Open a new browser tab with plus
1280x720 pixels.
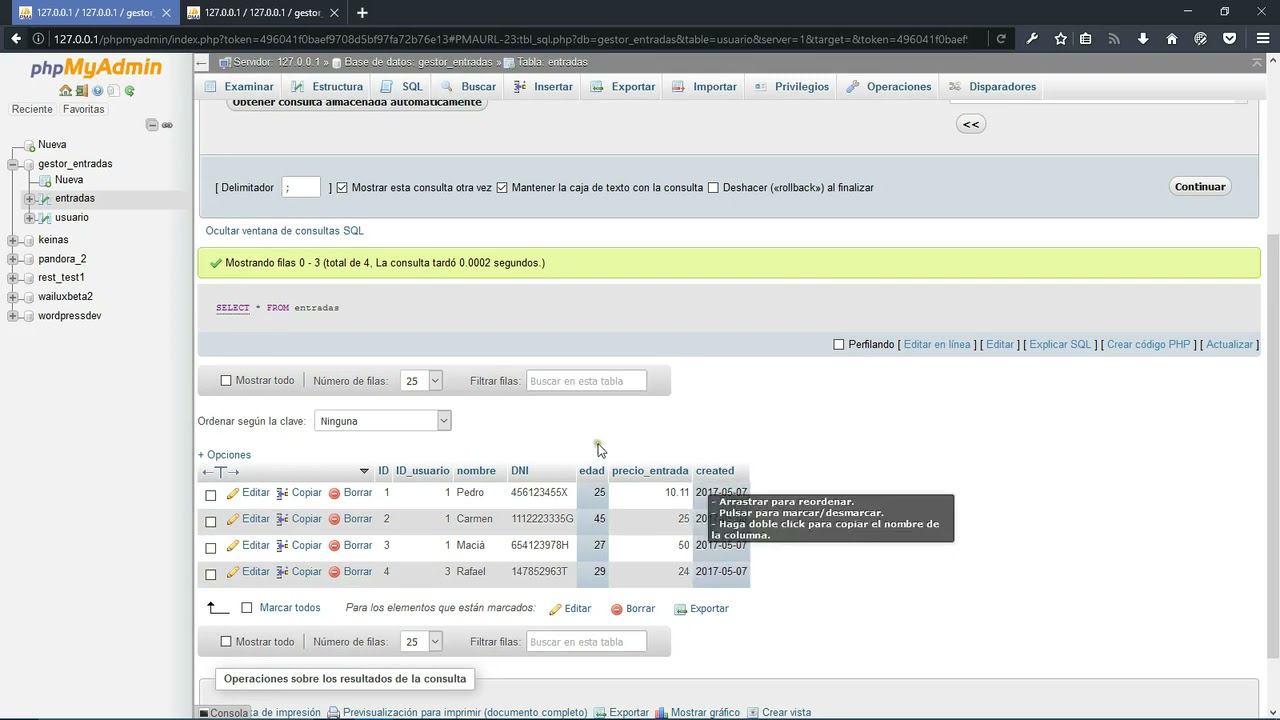[362, 13]
